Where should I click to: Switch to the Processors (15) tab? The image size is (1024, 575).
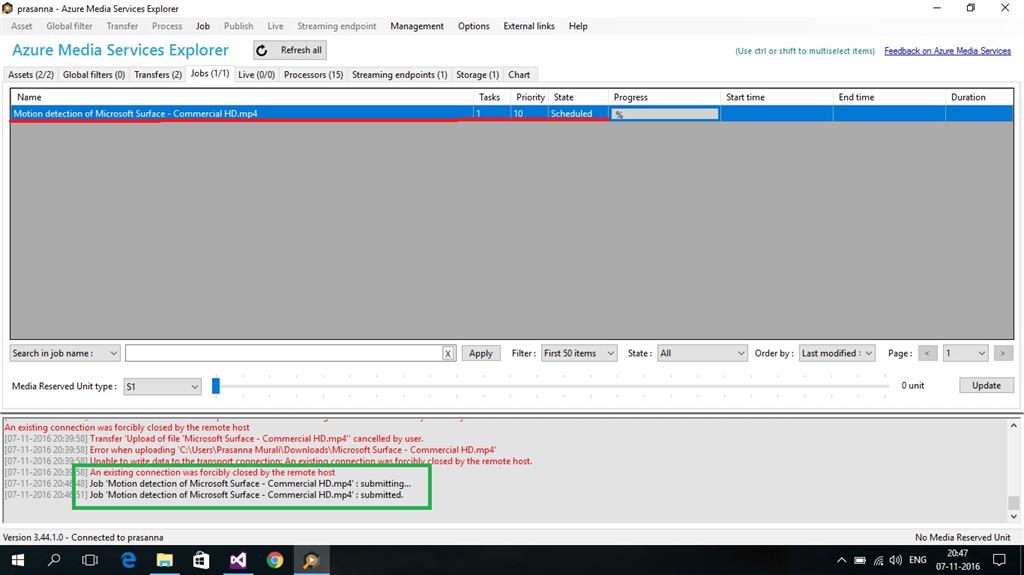coord(313,74)
